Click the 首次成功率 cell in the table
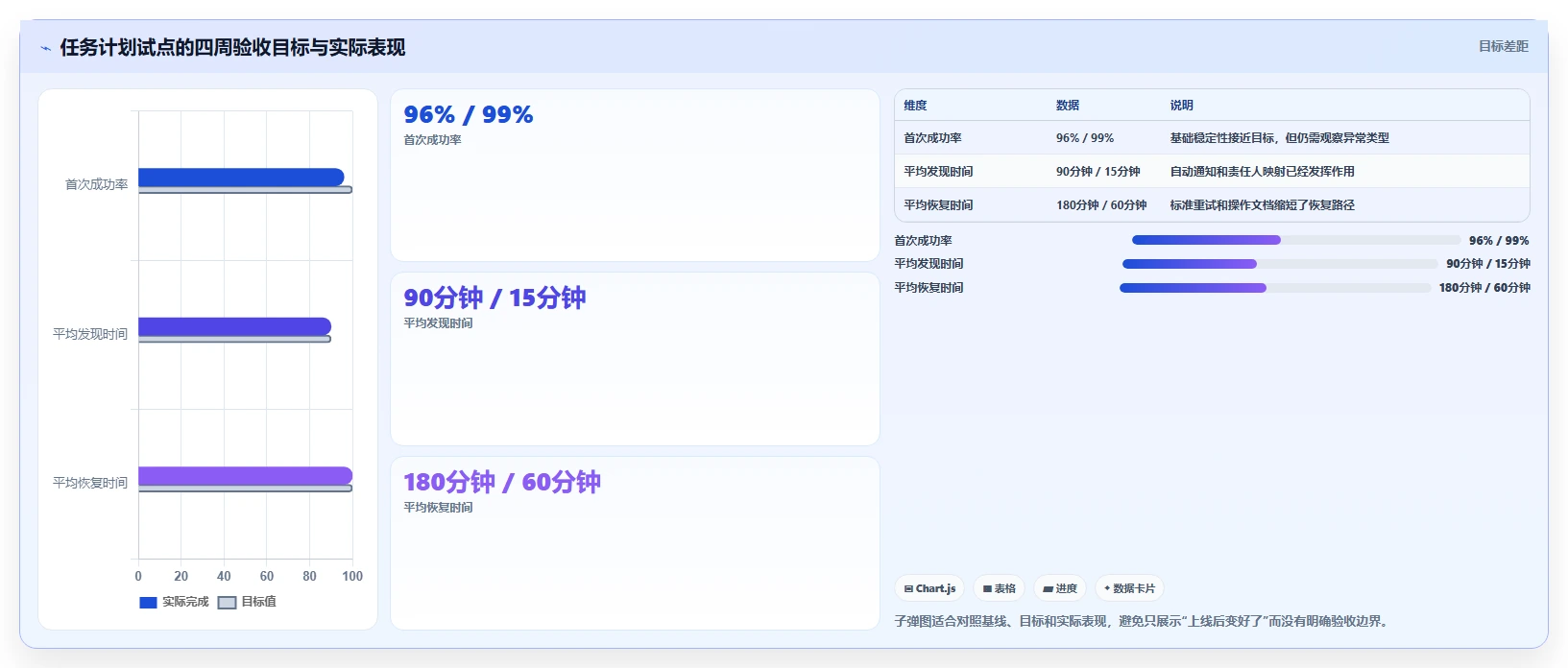 pyautogui.click(x=932, y=138)
